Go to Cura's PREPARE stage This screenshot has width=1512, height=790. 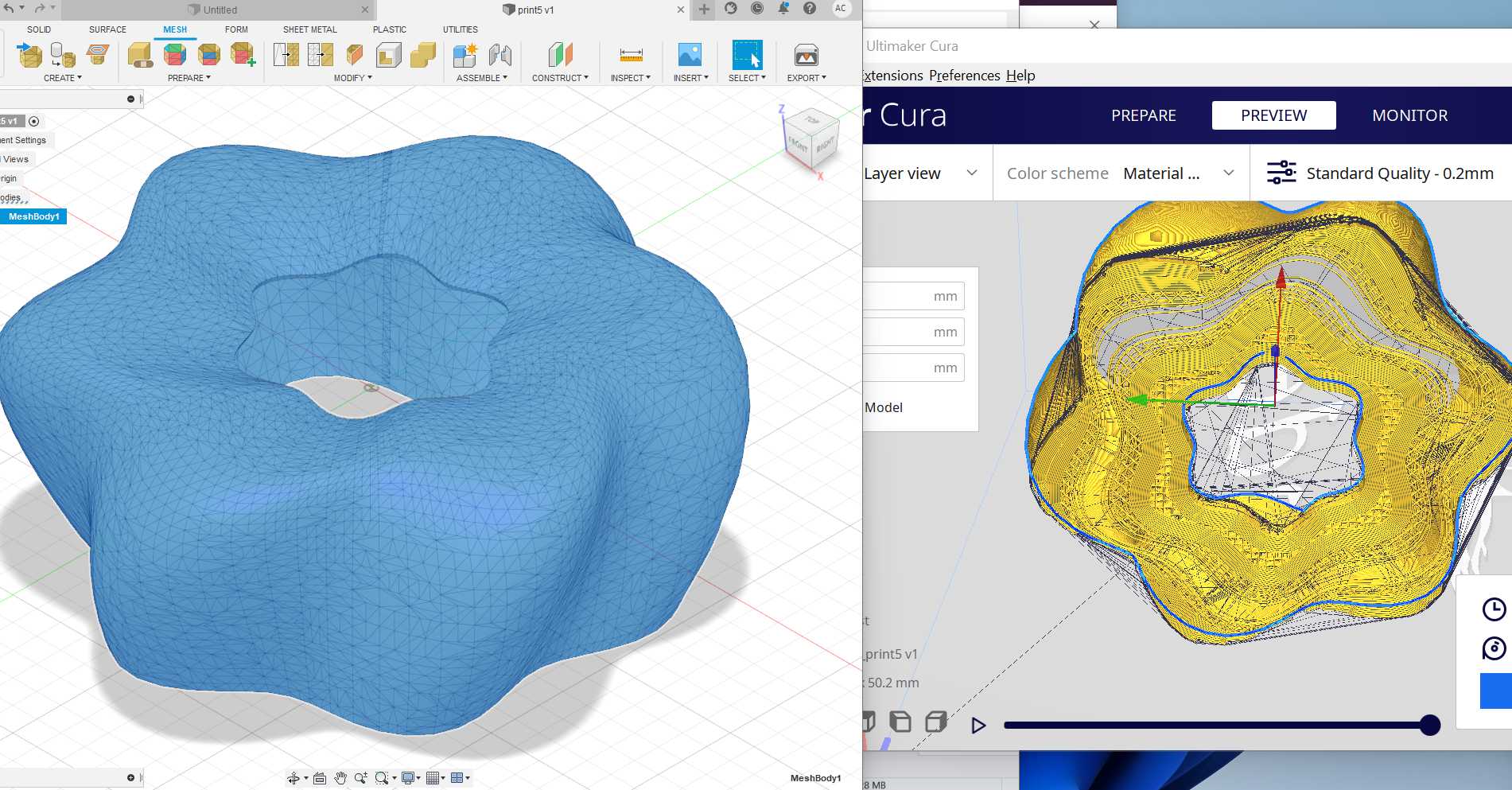1144,115
